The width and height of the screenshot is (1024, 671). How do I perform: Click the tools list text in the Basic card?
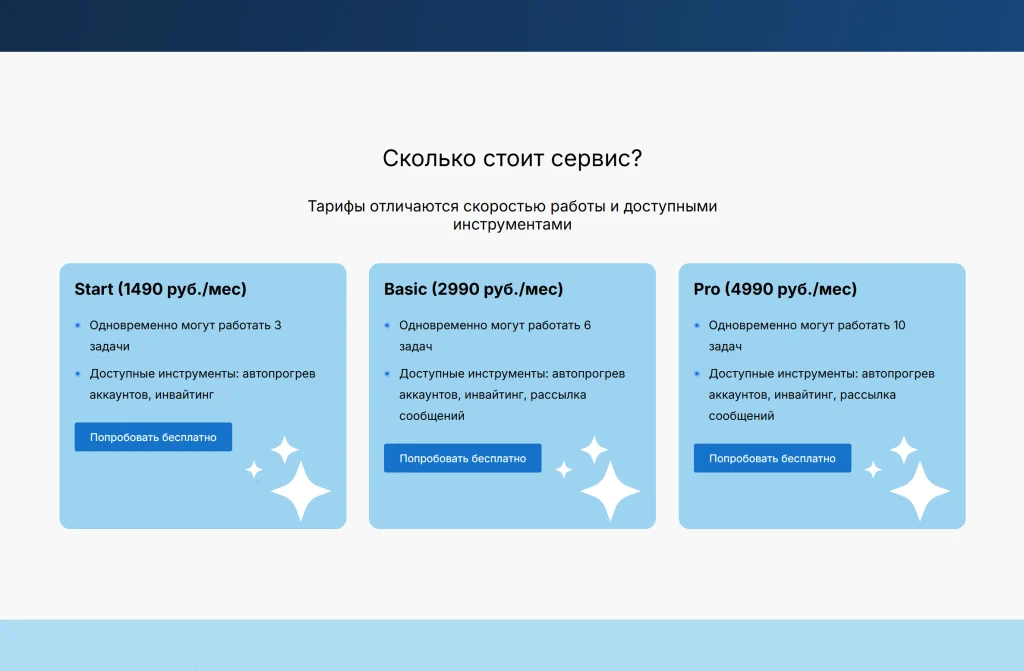pyautogui.click(x=512, y=395)
